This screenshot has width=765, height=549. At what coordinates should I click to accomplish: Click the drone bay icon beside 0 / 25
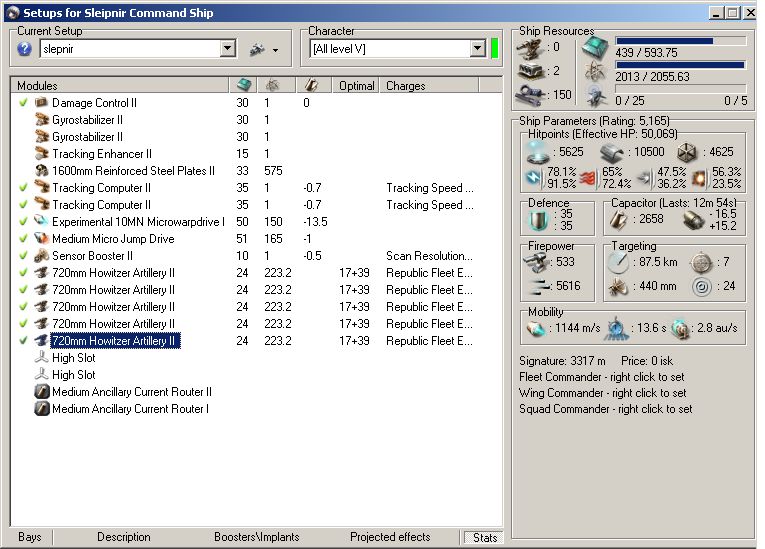tap(596, 95)
